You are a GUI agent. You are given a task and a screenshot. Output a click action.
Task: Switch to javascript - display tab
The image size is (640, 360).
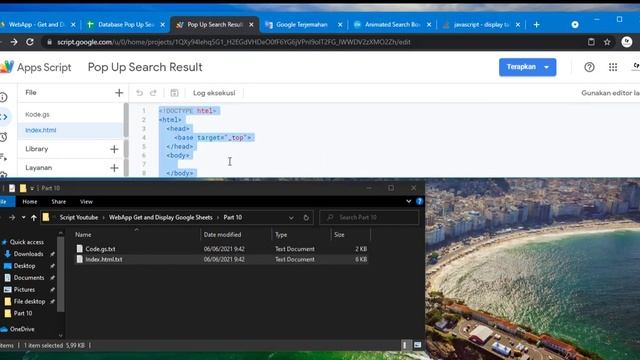(x=481, y=25)
